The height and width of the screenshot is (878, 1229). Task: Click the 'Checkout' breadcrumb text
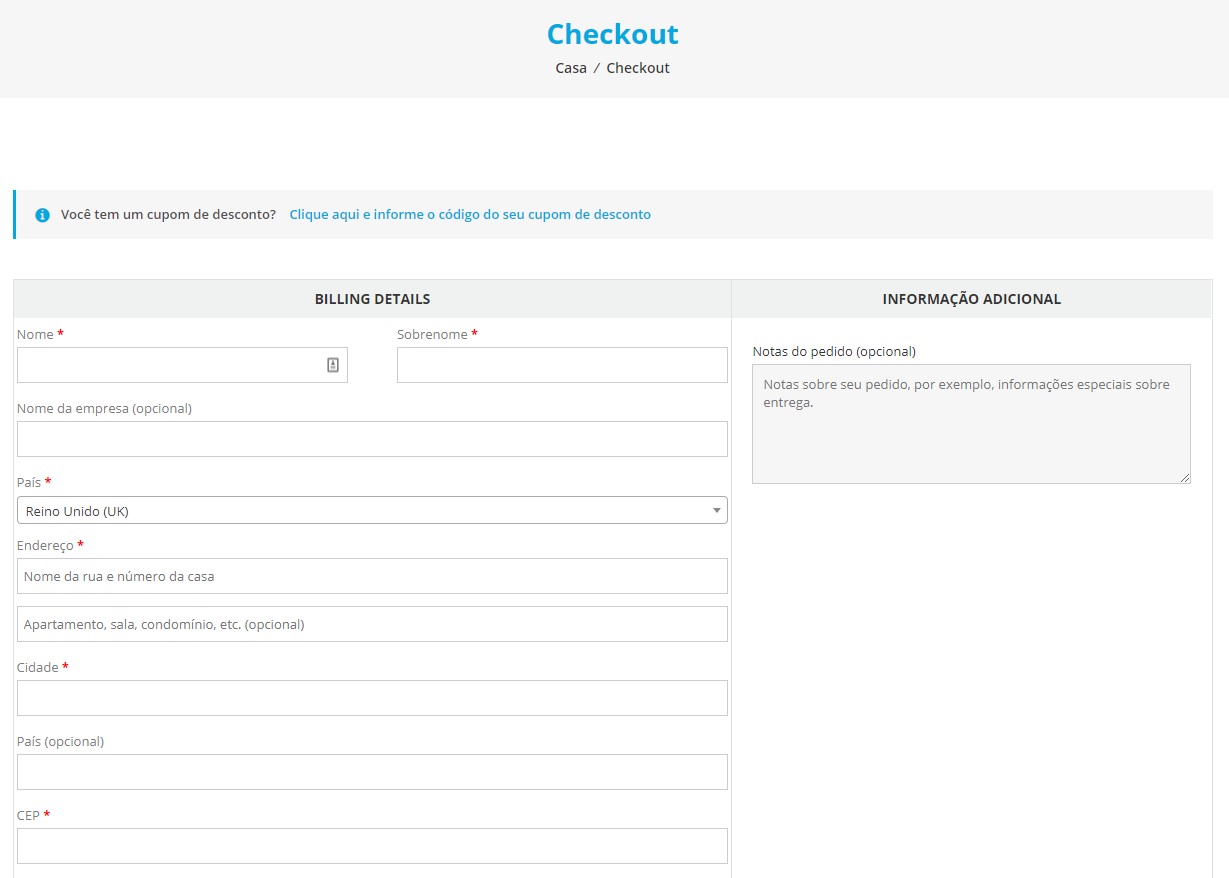pos(638,68)
